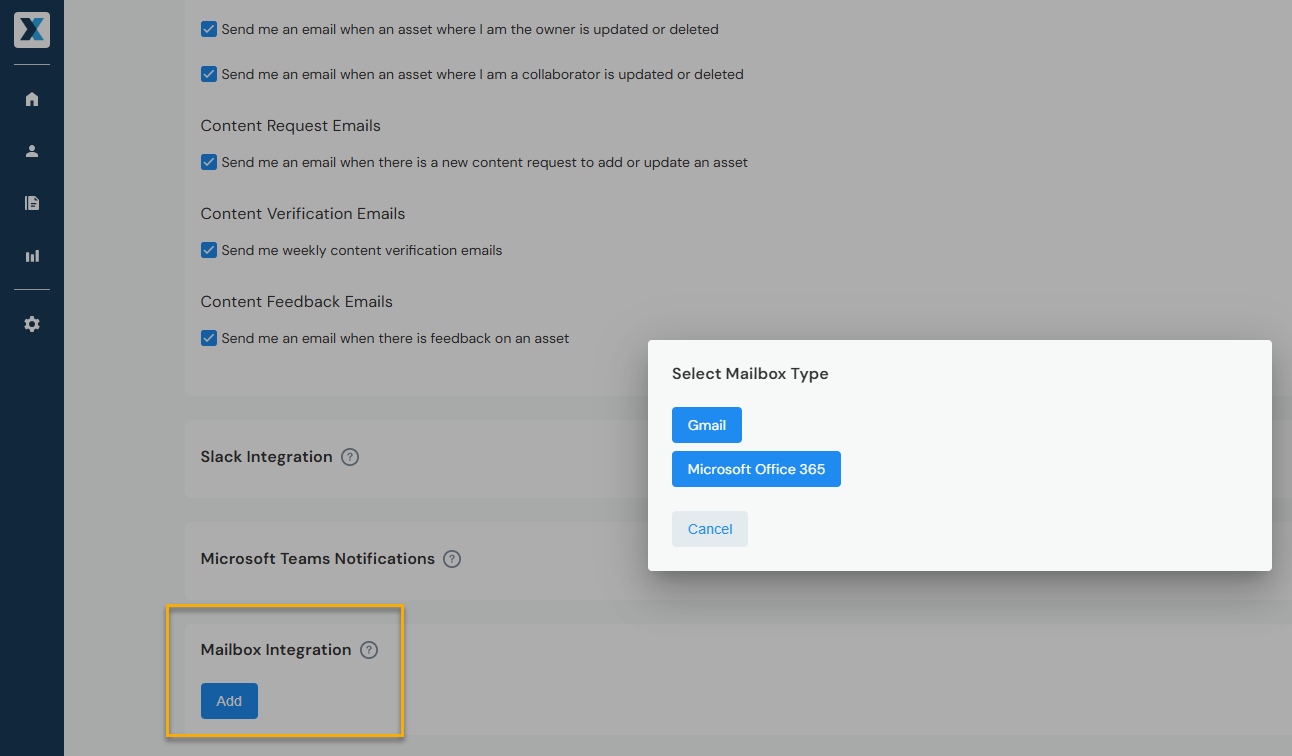Click the Content Verification Emails heading
The width and height of the screenshot is (1292, 756).
point(303,214)
